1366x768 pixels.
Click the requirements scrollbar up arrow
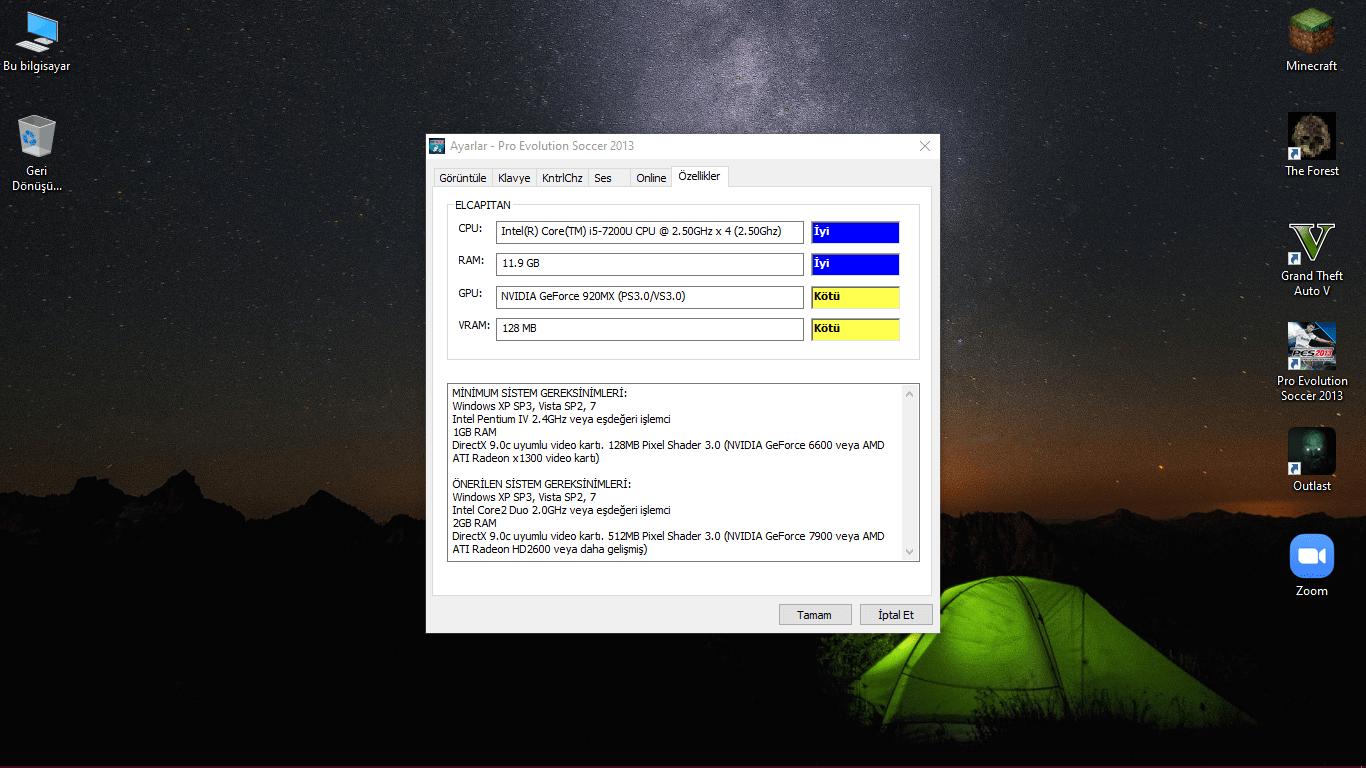tap(909, 394)
